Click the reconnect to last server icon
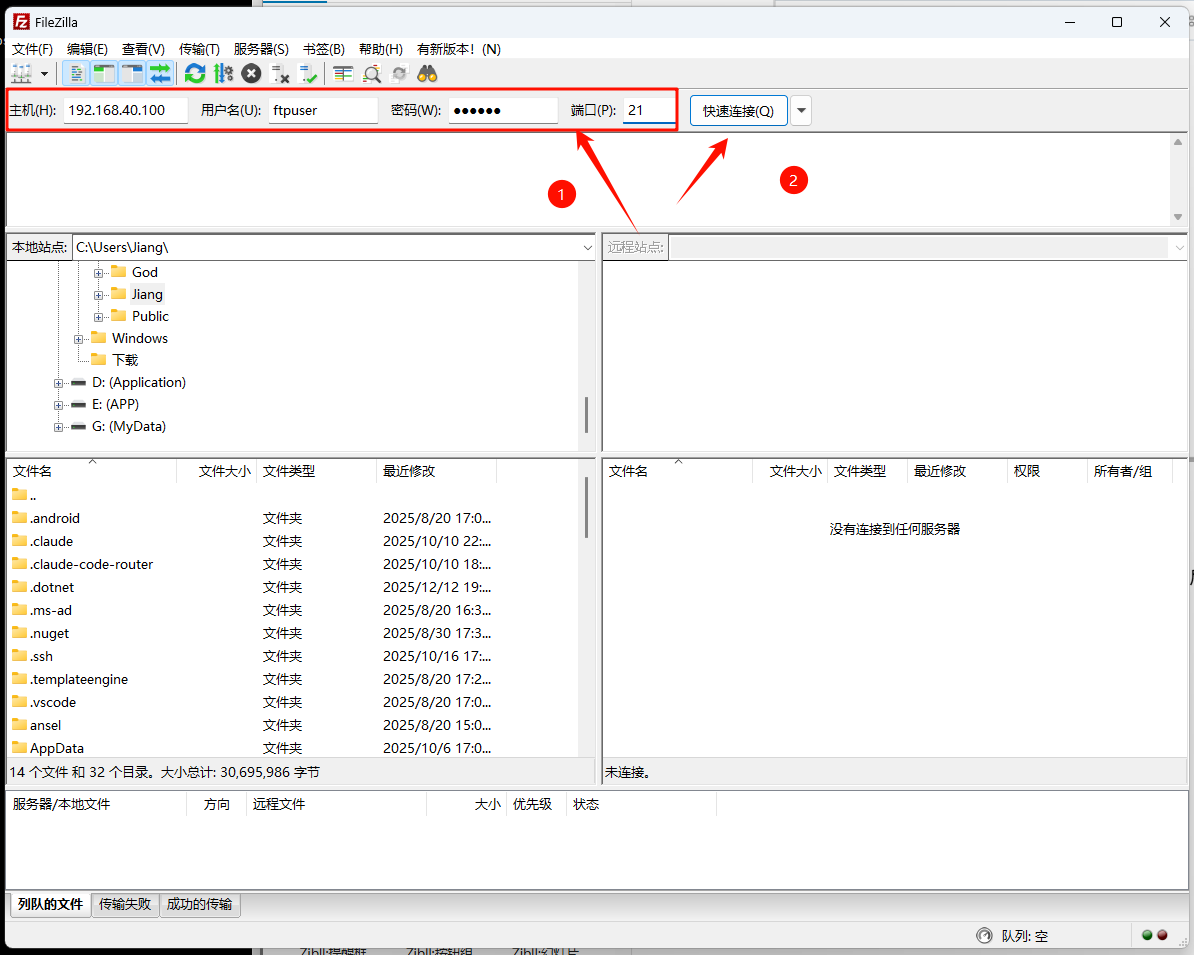Image resolution: width=1194 pixels, height=955 pixels. [x=309, y=73]
